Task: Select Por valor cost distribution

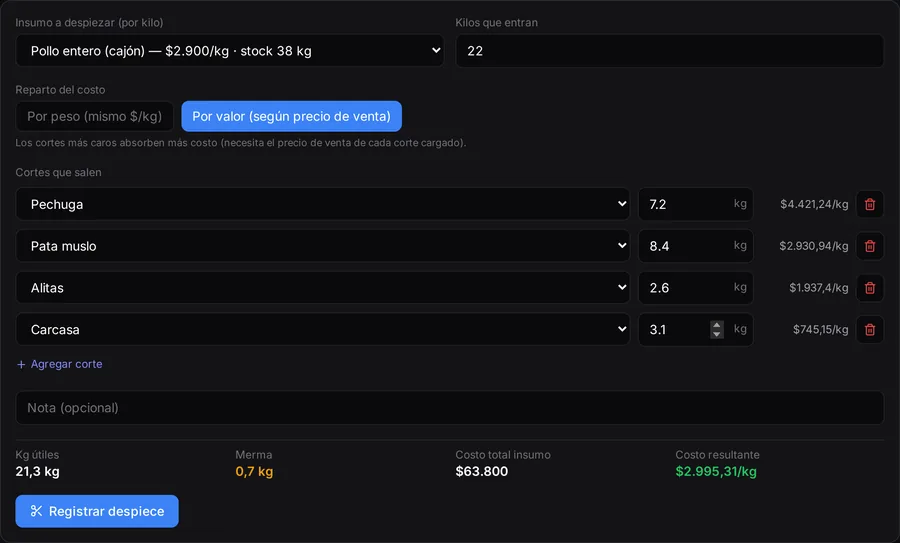Action: [x=291, y=116]
